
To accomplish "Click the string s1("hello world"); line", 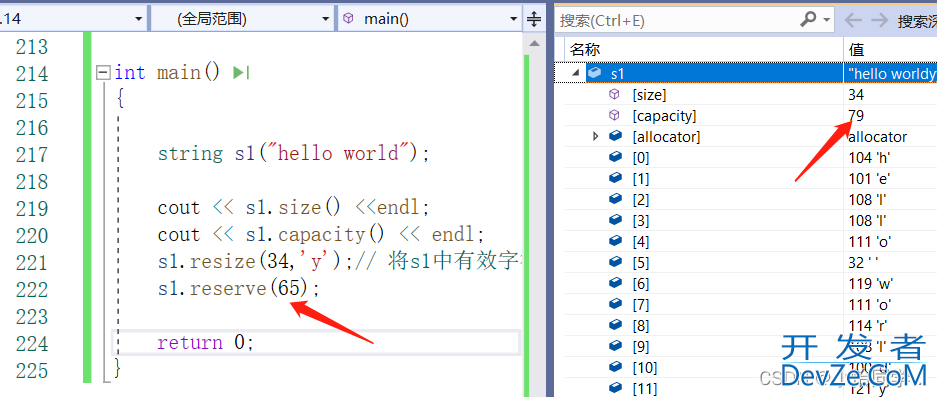I will coord(294,154).
